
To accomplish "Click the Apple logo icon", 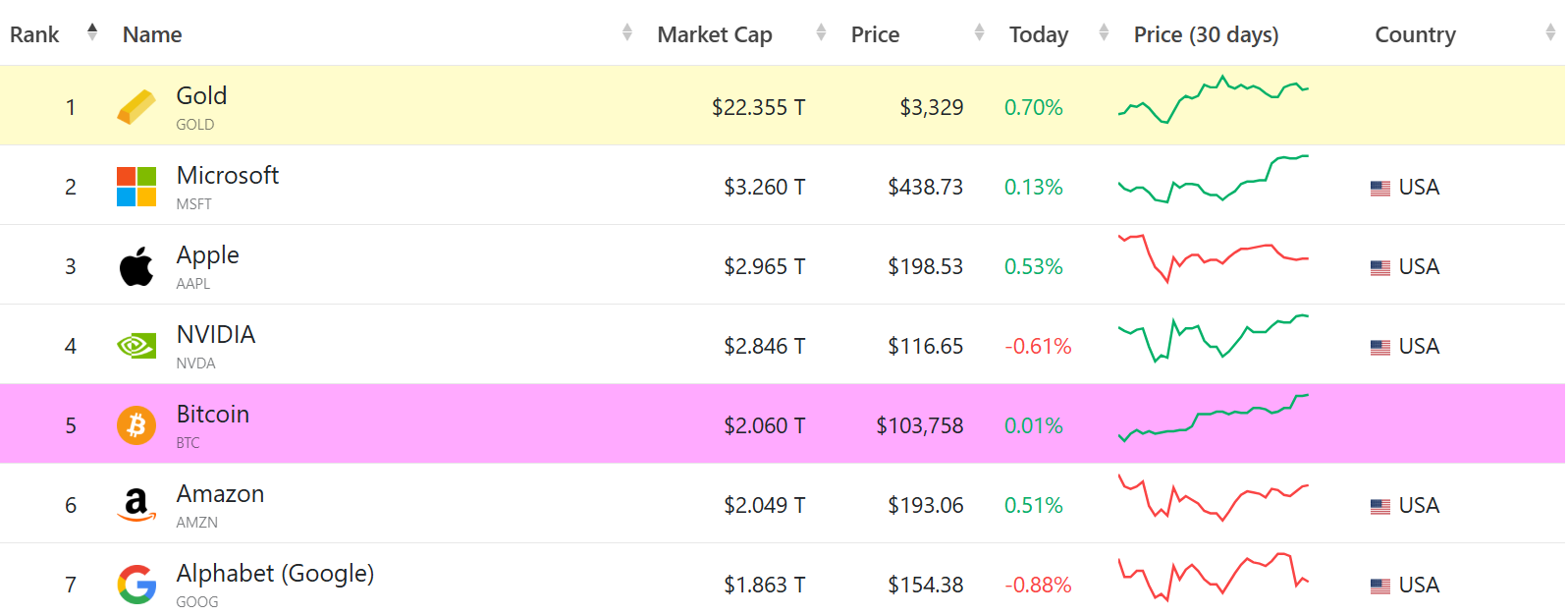I will pyautogui.click(x=136, y=266).
